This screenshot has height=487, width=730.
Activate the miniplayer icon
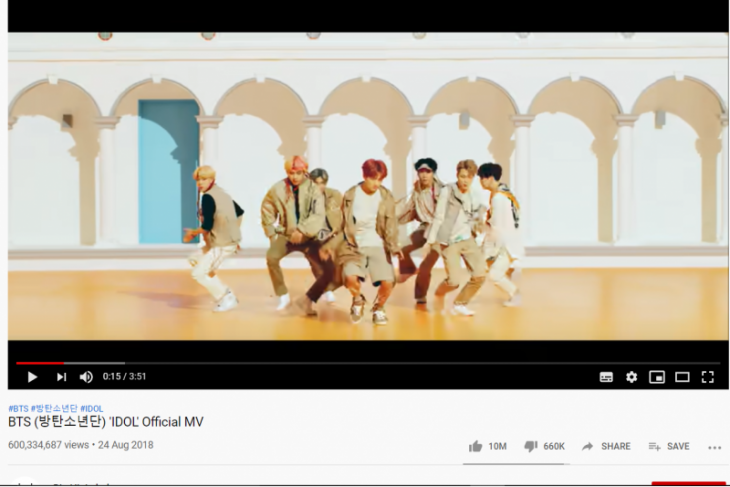tap(657, 377)
